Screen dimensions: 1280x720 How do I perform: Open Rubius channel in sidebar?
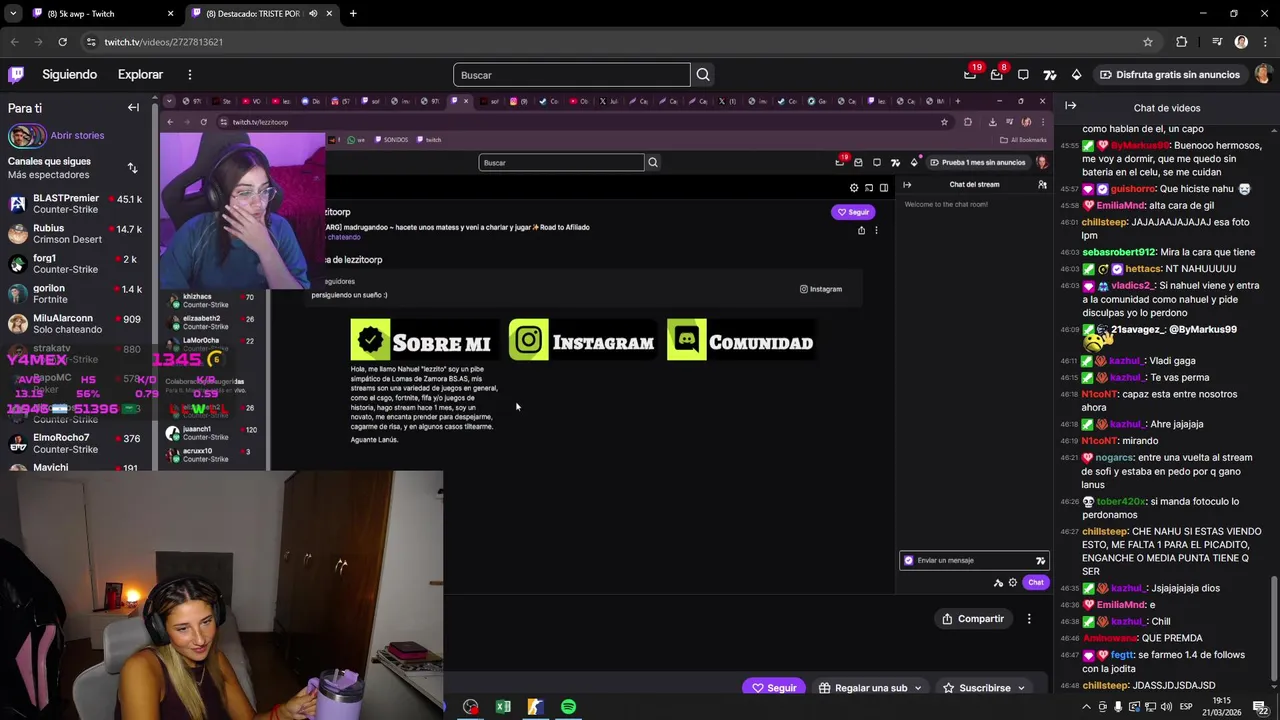(75, 234)
